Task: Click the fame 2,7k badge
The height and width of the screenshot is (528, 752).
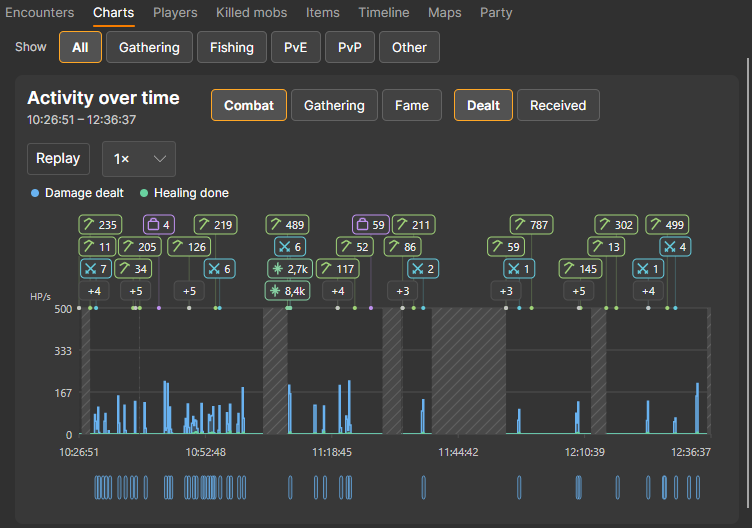Action: click(x=290, y=269)
